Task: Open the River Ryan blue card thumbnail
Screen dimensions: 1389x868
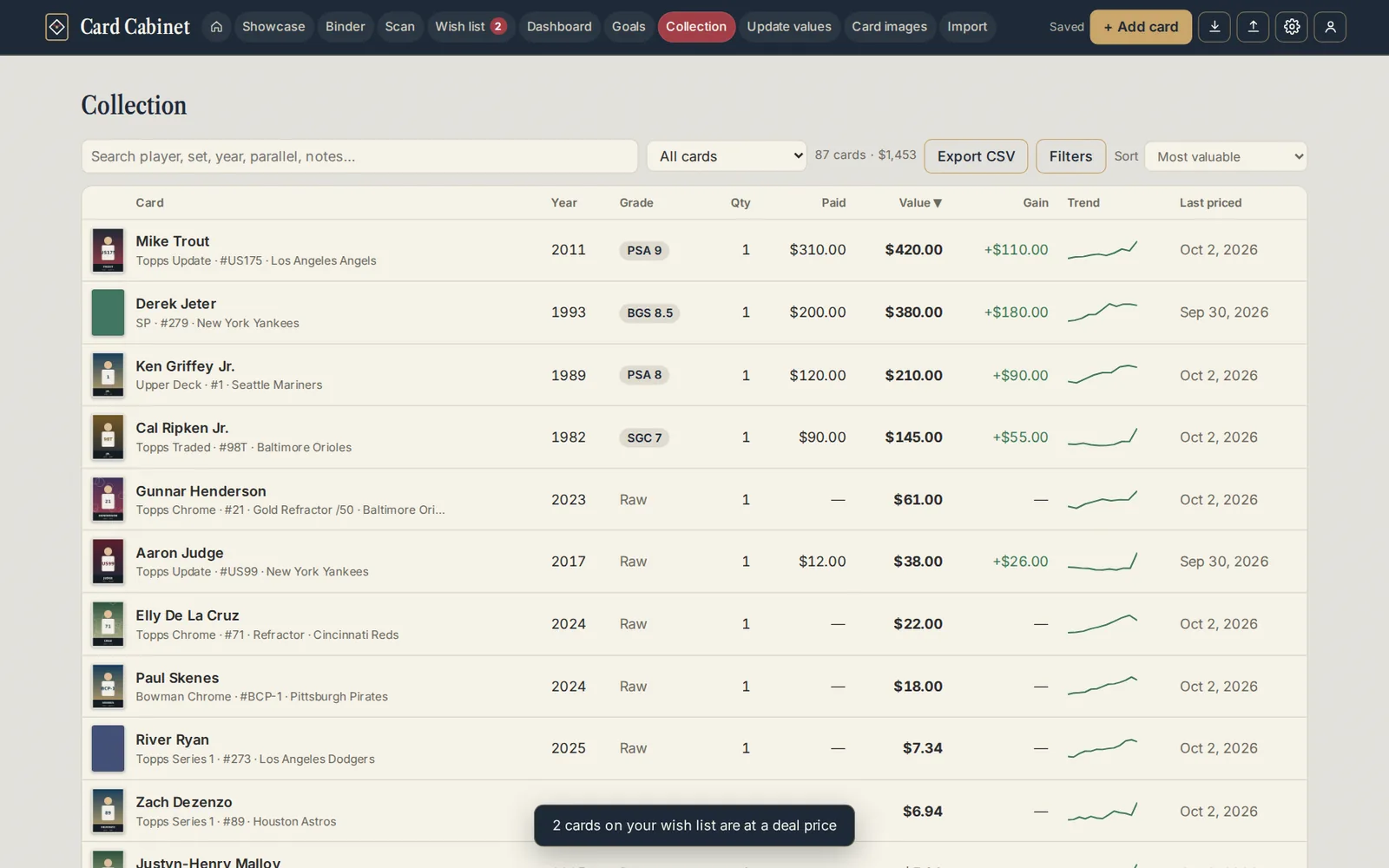Action: click(109, 748)
